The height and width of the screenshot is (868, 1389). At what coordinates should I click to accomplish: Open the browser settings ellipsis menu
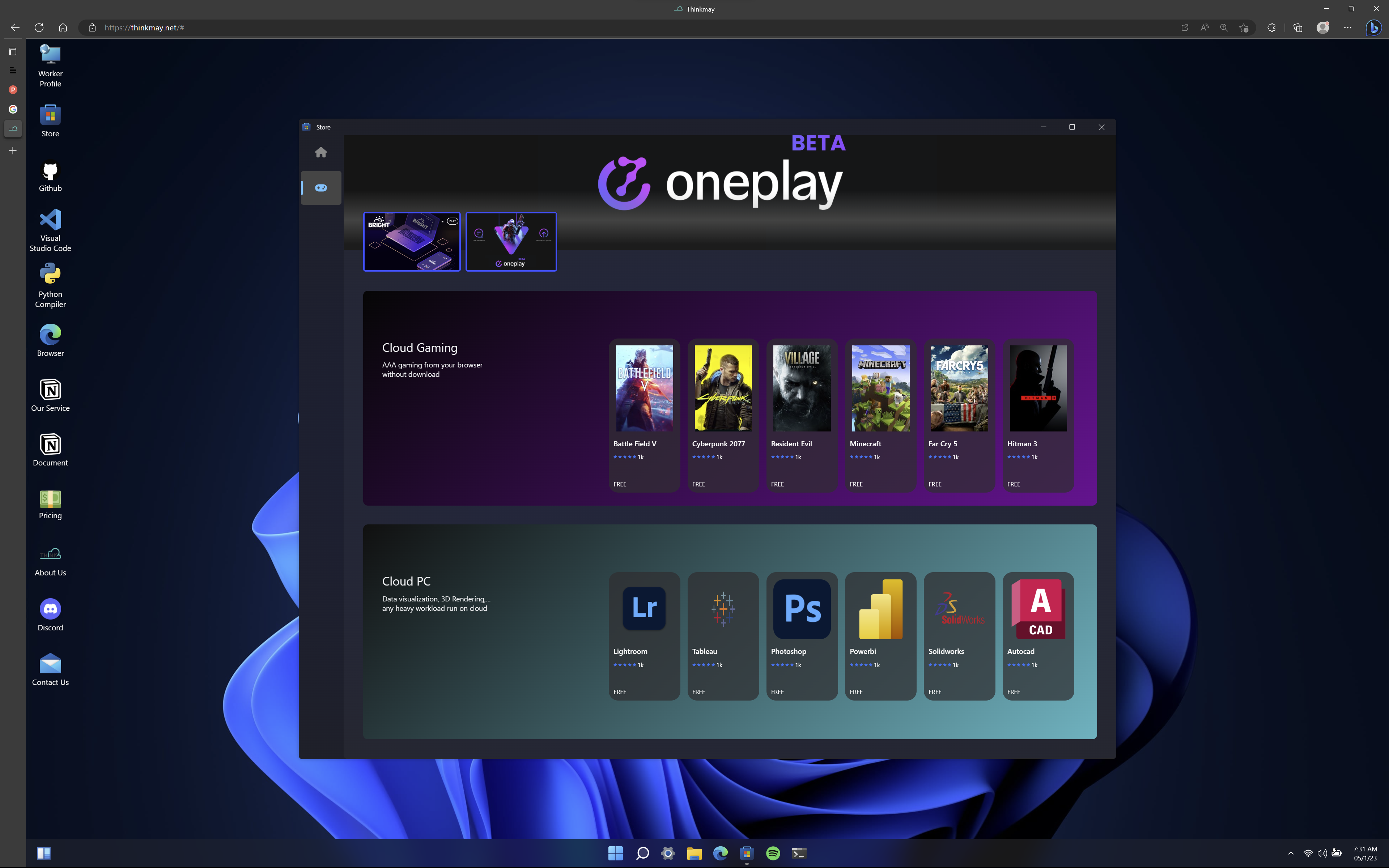pos(1347,27)
